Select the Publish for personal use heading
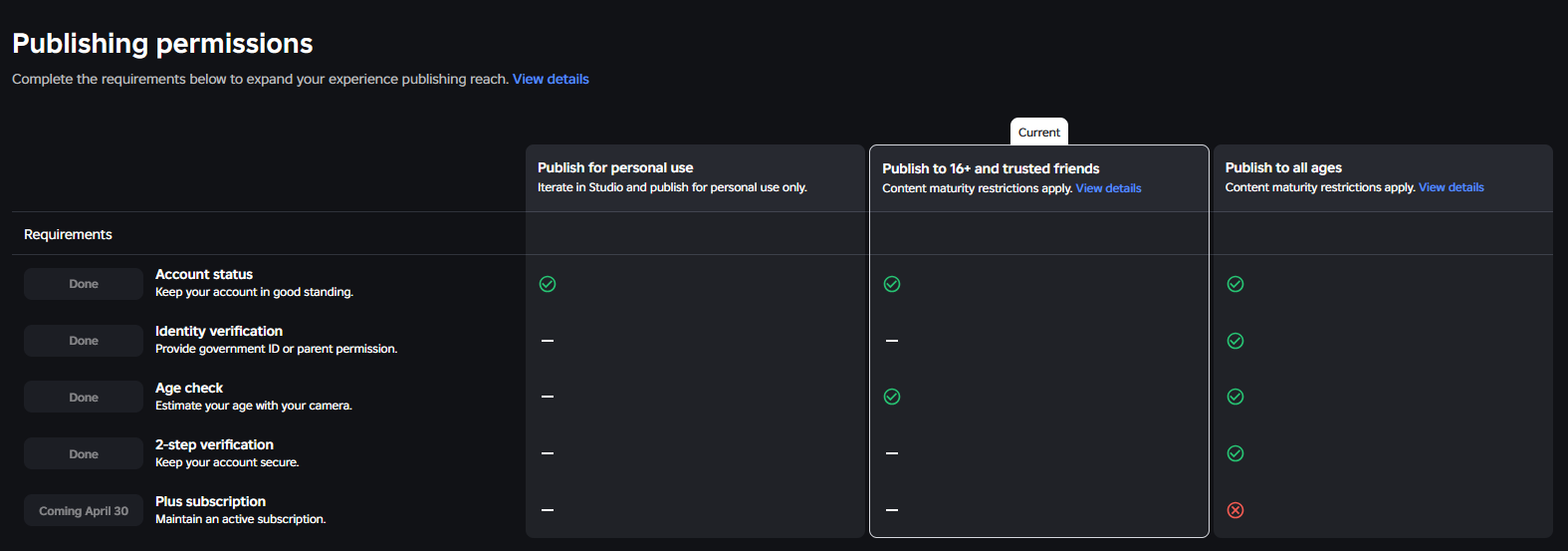1568x551 pixels. (x=615, y=167)
